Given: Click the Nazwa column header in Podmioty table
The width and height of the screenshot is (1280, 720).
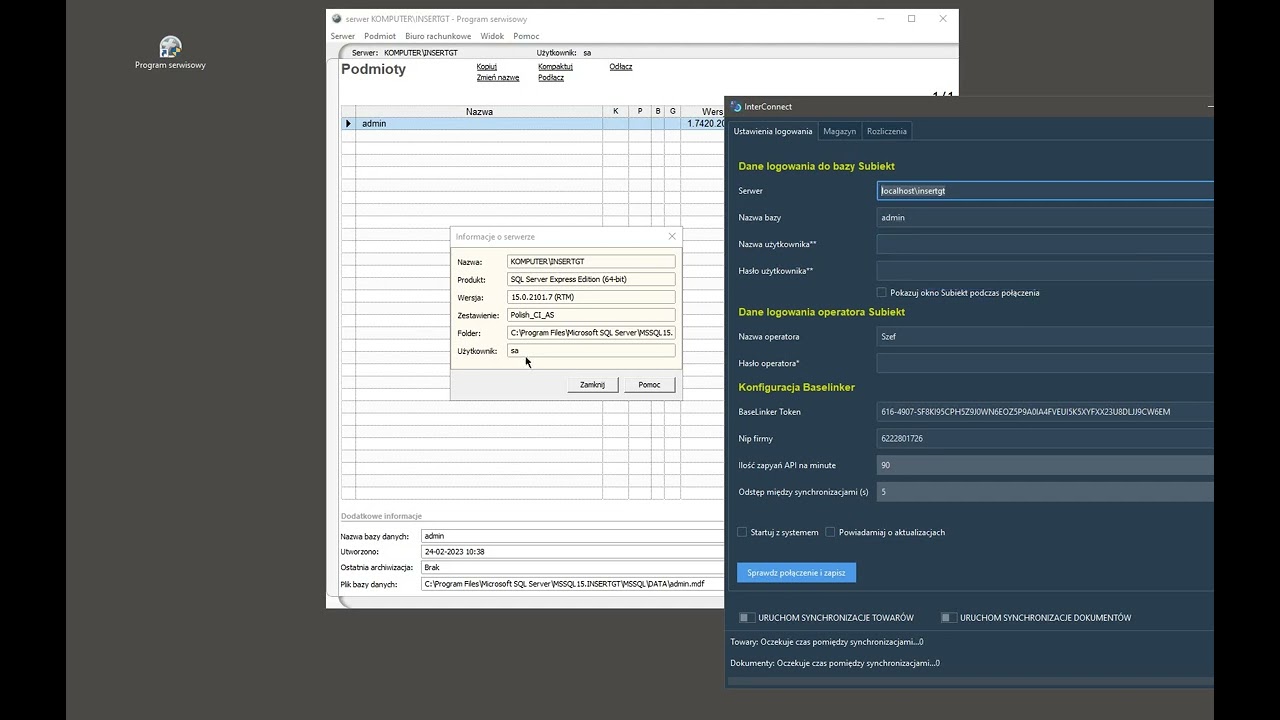Looking at the screenshot, I should coord(479,111).
